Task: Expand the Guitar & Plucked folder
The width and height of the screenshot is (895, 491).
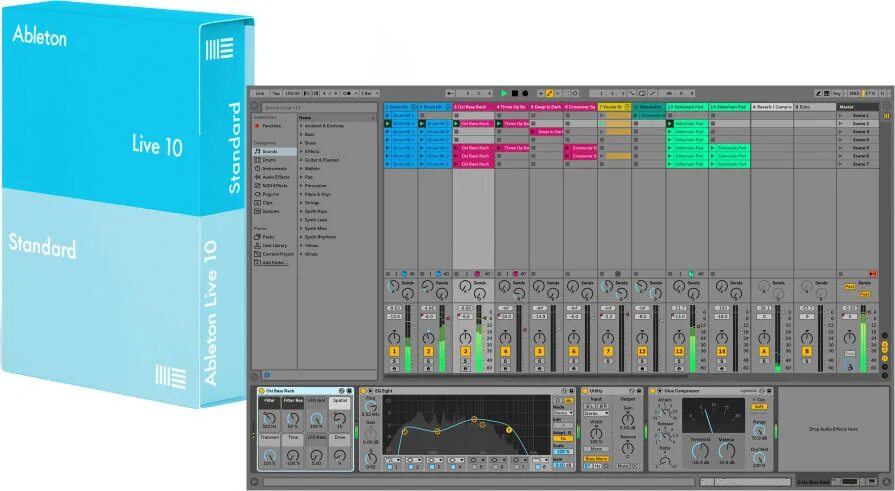Action: (x=301, y=160)
